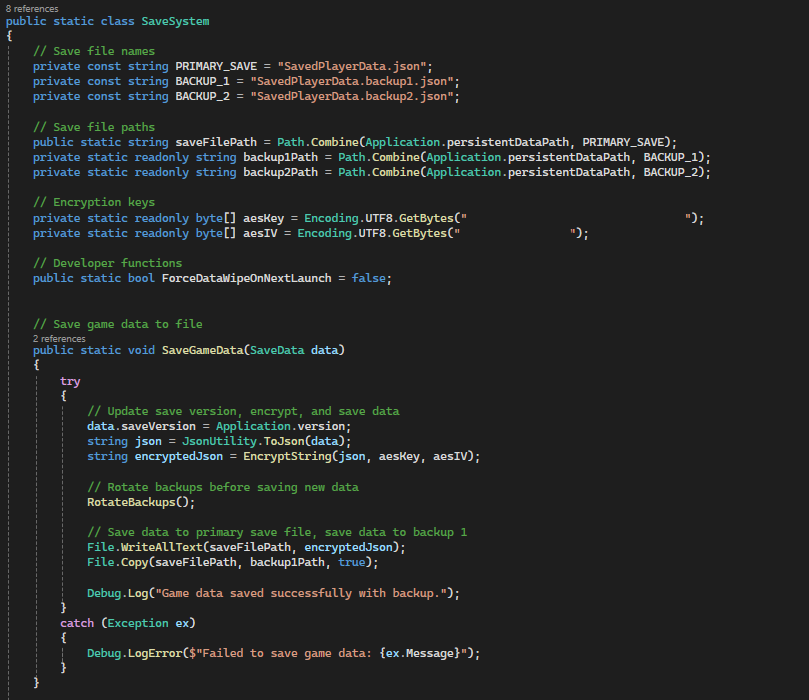This screenshot has width=809, height=700.
Task: Click the BACKUP_1 constant in its declaration
Action: tap(202, 81)
